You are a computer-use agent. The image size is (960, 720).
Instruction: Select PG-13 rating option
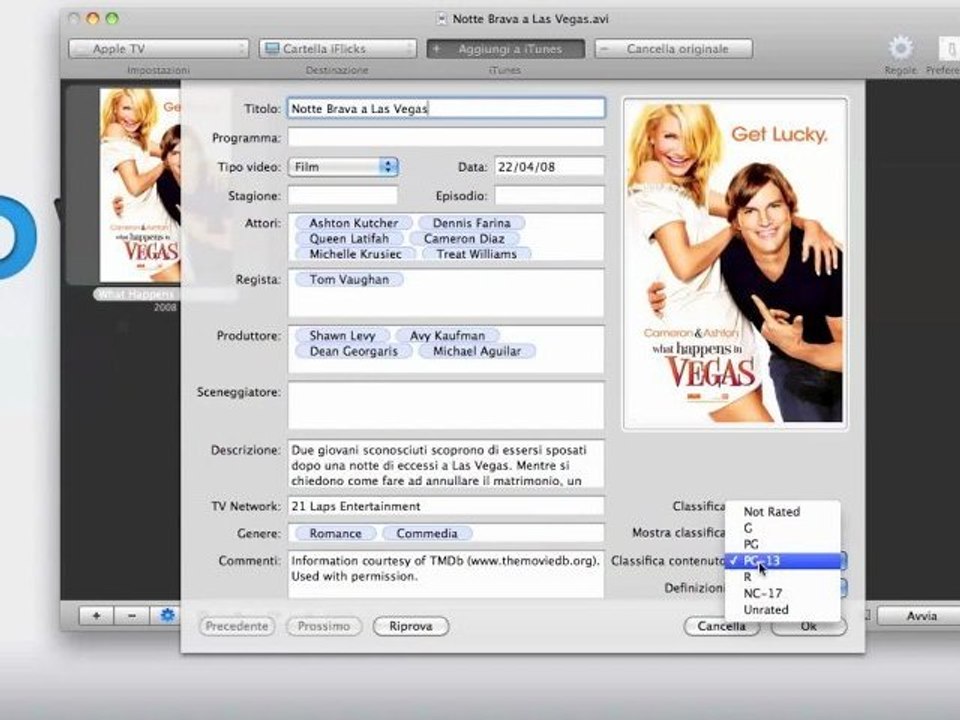pyautogui.click(x=782, y=561)
